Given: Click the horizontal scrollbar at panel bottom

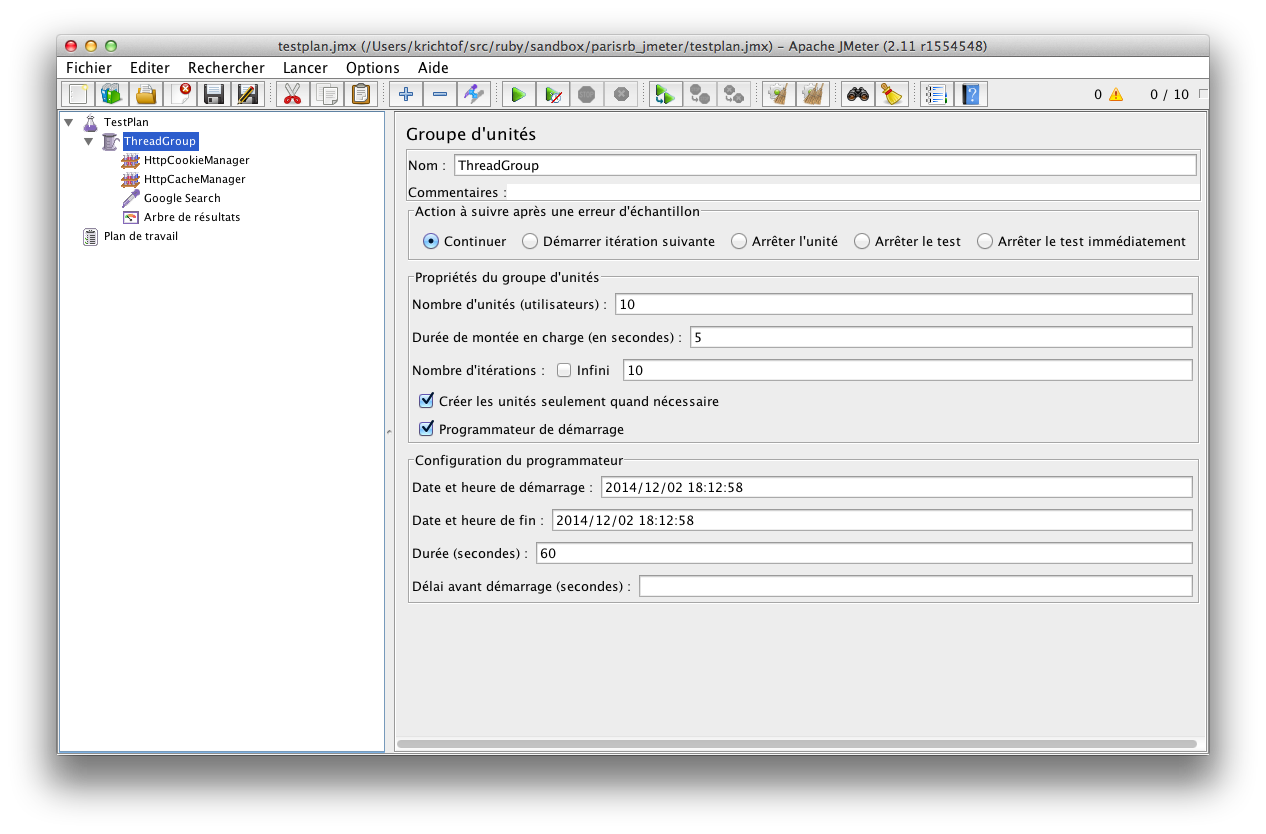Looking at the screenshot, I should pos(797,744).
